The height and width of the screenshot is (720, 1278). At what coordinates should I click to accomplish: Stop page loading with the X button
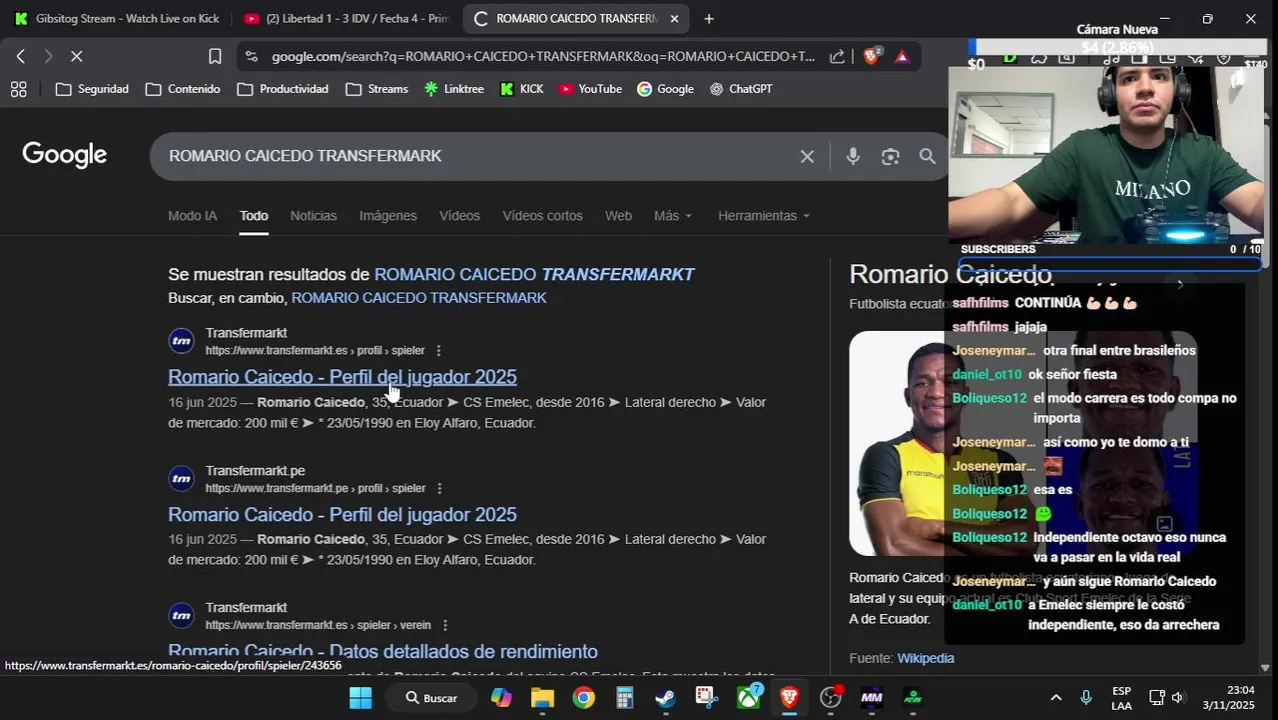[x=76, y=57]
